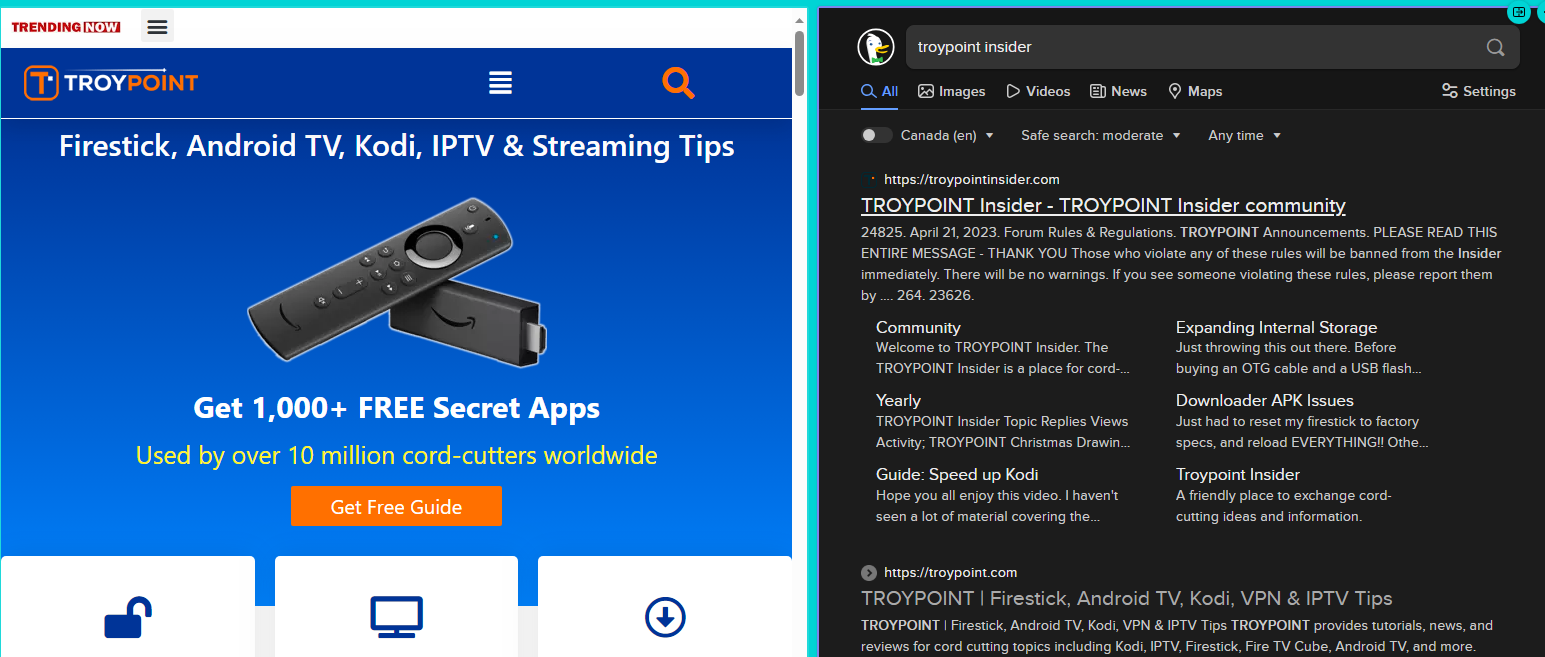This screenshot has height=657, width=1545.
Task: Select the All results tab
Action: 880,91
